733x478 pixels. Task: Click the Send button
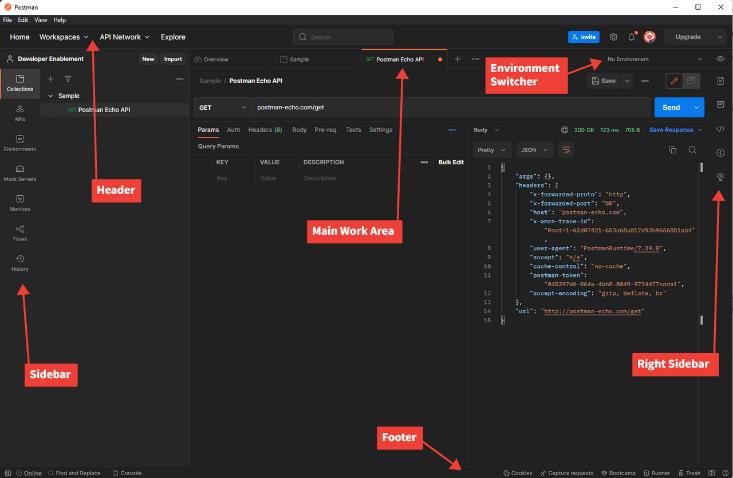pyautogui.click(x=671, y=107)
